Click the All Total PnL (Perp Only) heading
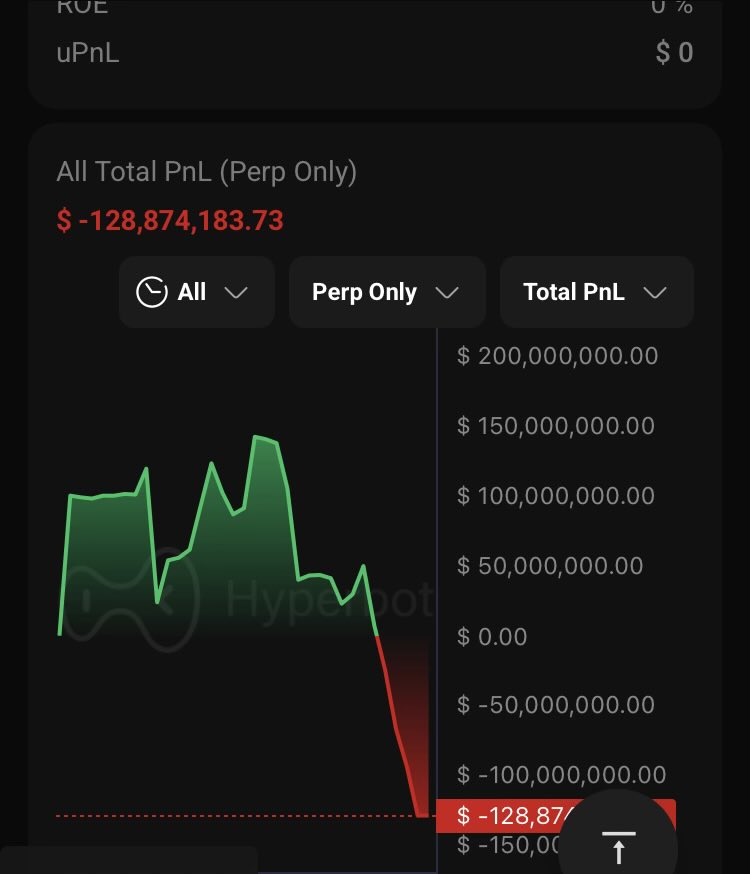This screenshot has height=874, width=750. [207, 171]
